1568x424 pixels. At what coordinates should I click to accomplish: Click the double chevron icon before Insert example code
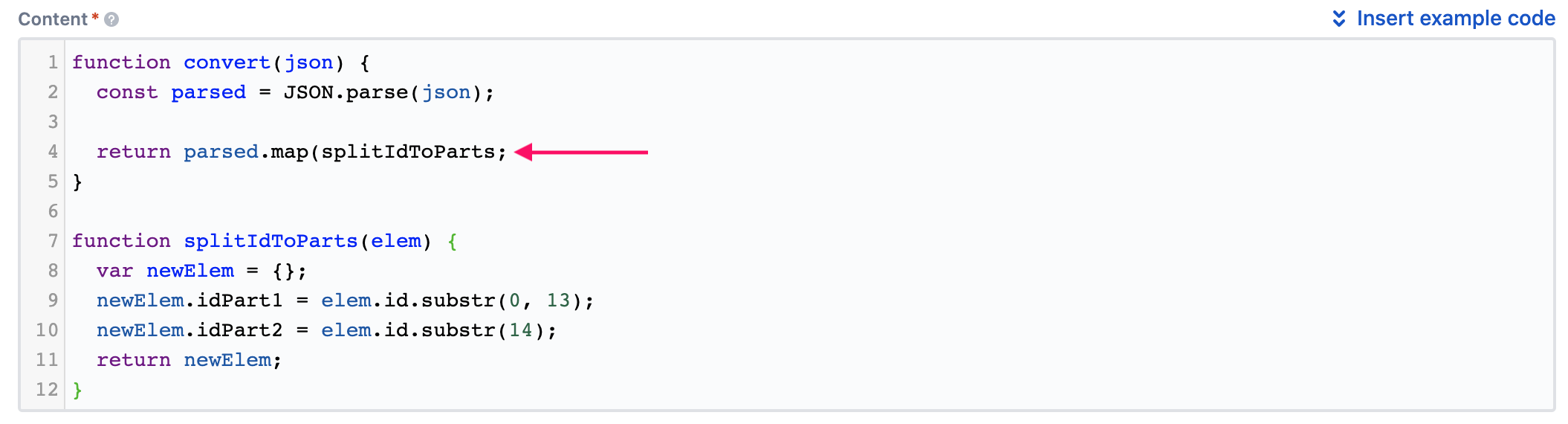tap(1338, 19)
